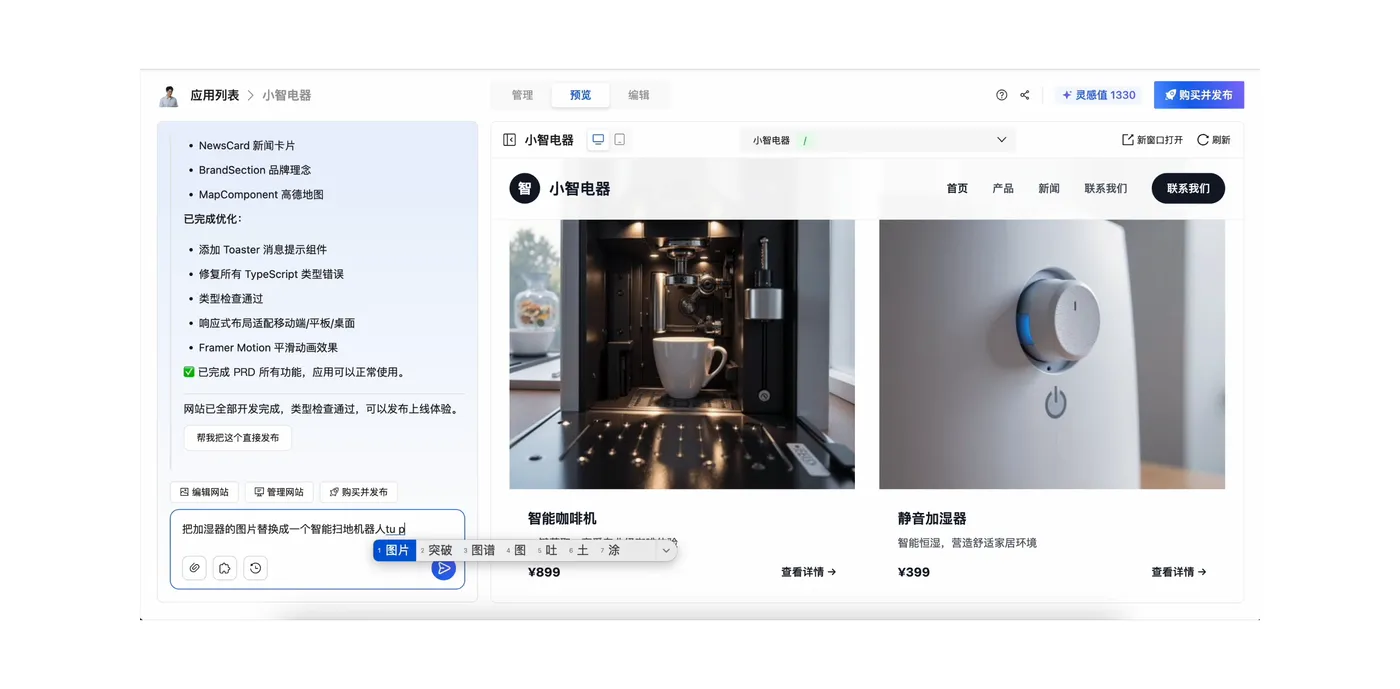The height and width of the screenshot is (689, 1400).
Task: Click 购买并发布 button above chat input
Action: pyautogui.click(x=359, y=492)
